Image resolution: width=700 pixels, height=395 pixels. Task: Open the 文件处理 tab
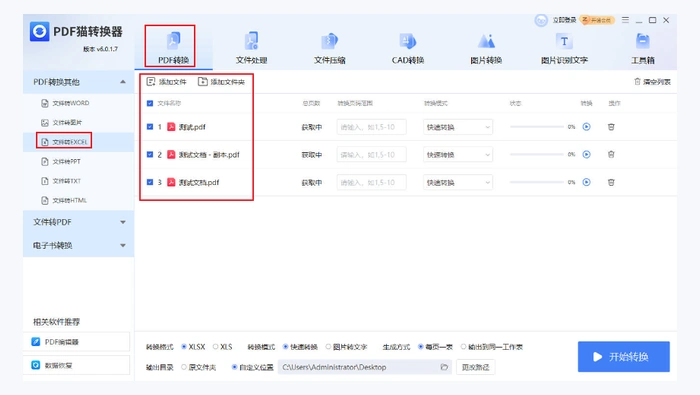click(251, 47)
